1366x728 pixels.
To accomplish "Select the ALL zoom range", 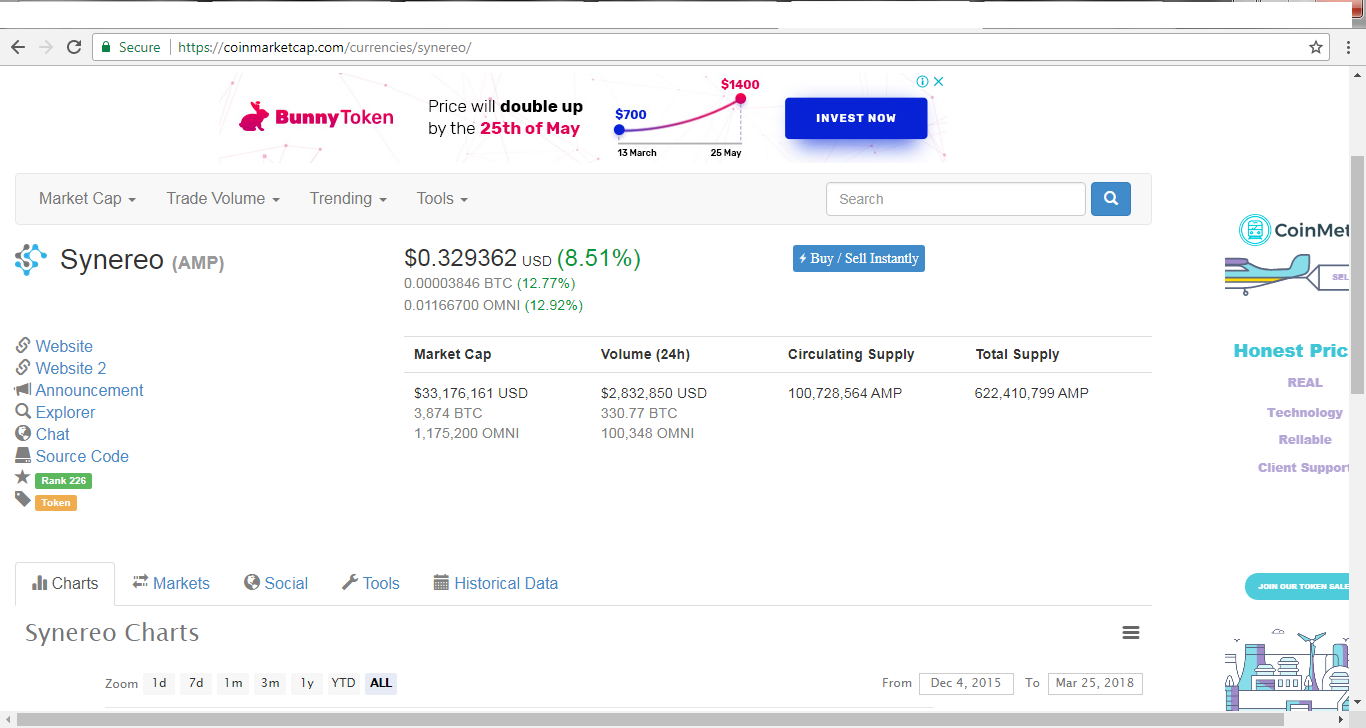I will click(381, 683).
